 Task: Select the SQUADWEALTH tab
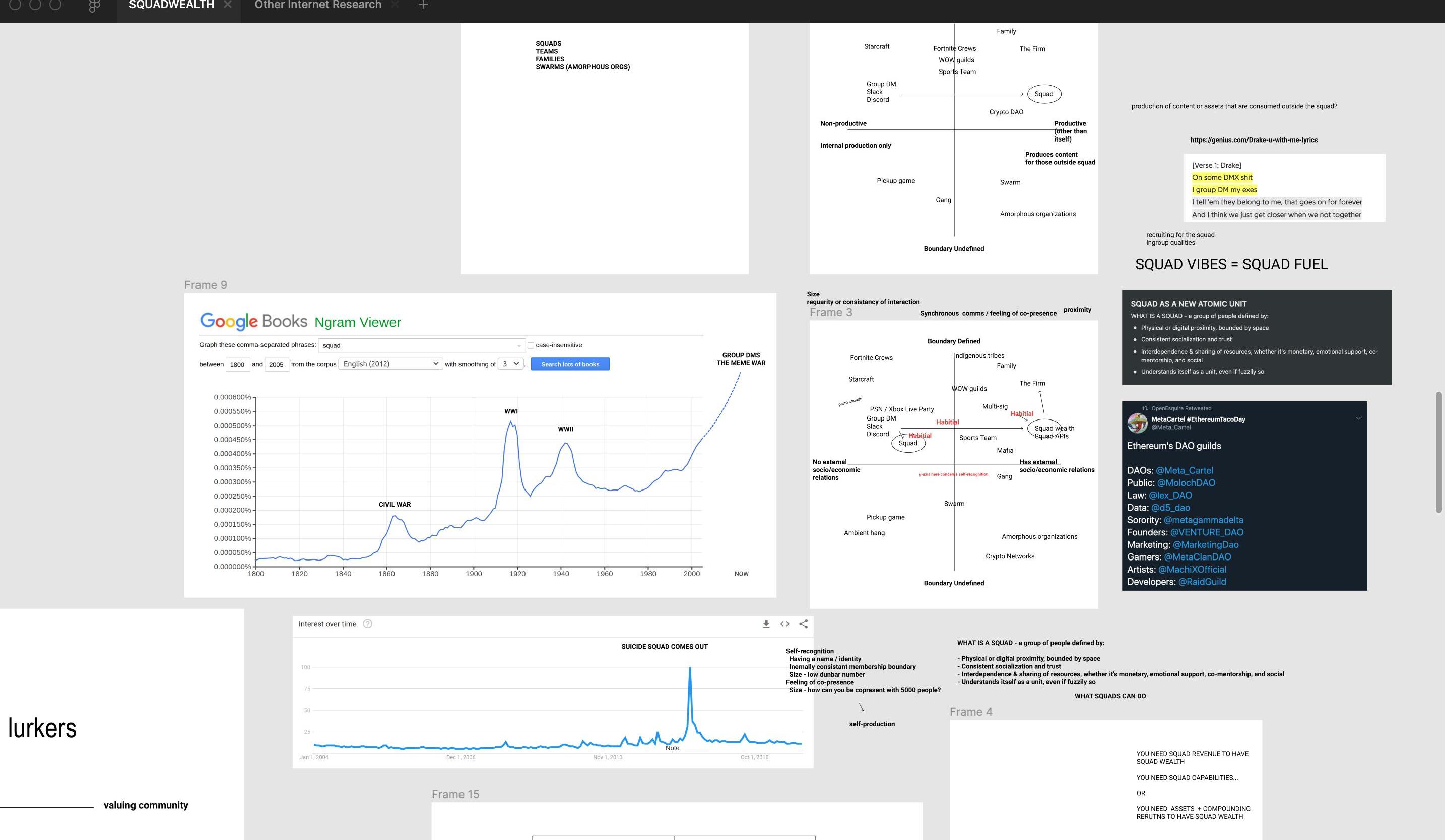[171, 5]
